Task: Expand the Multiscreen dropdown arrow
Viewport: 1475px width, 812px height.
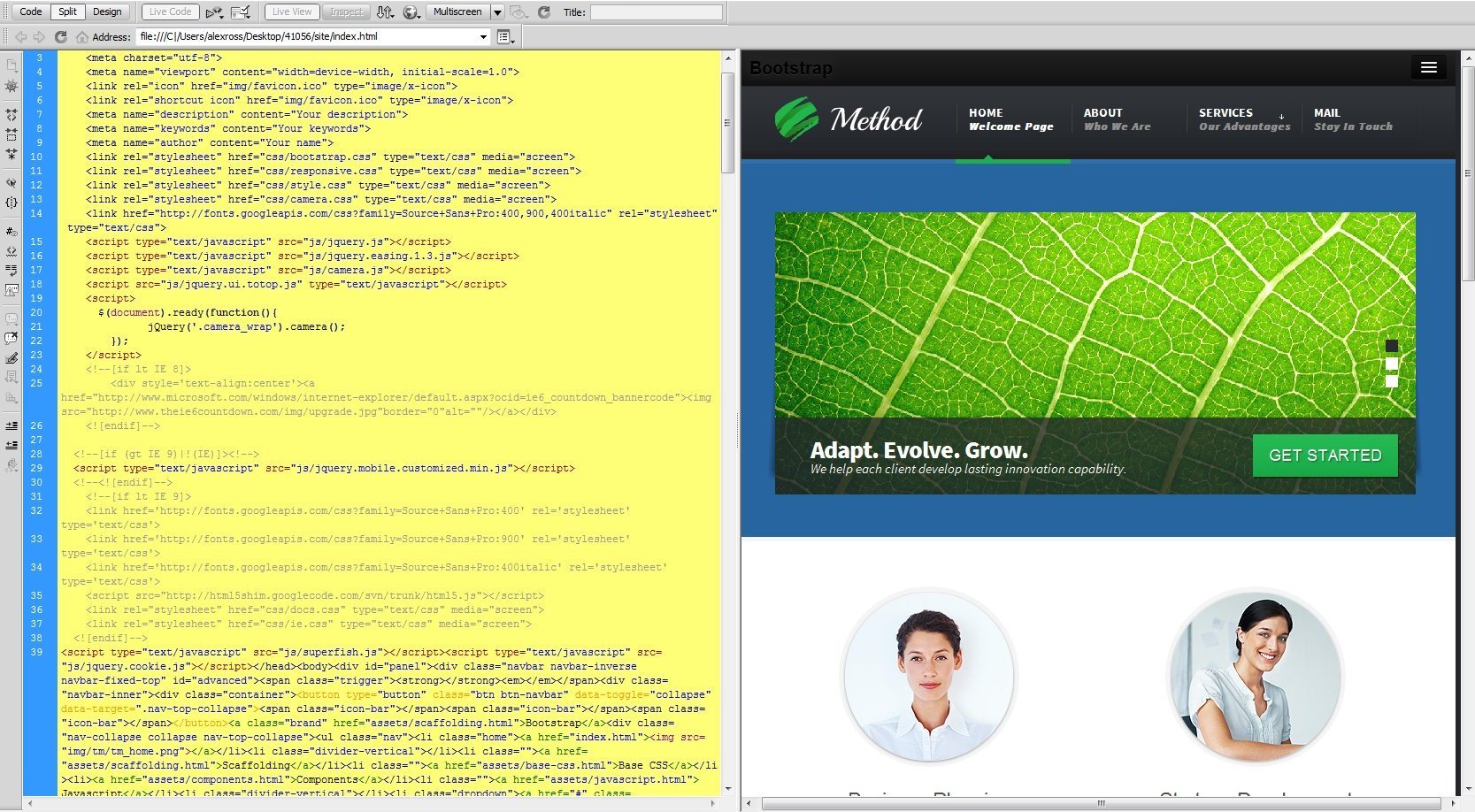Action: click(x=497, y=12)
